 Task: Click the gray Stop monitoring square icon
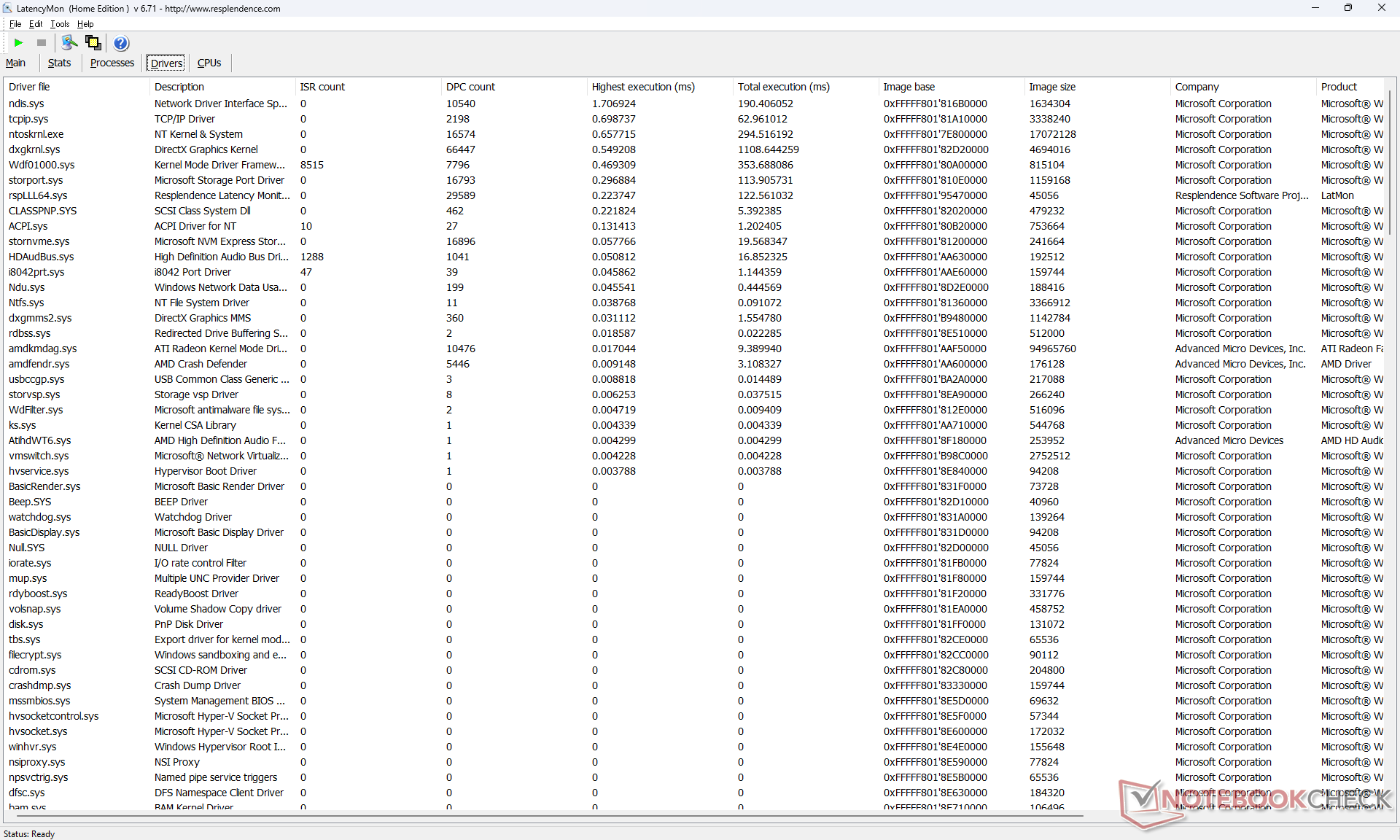click(x=42, y=43)
